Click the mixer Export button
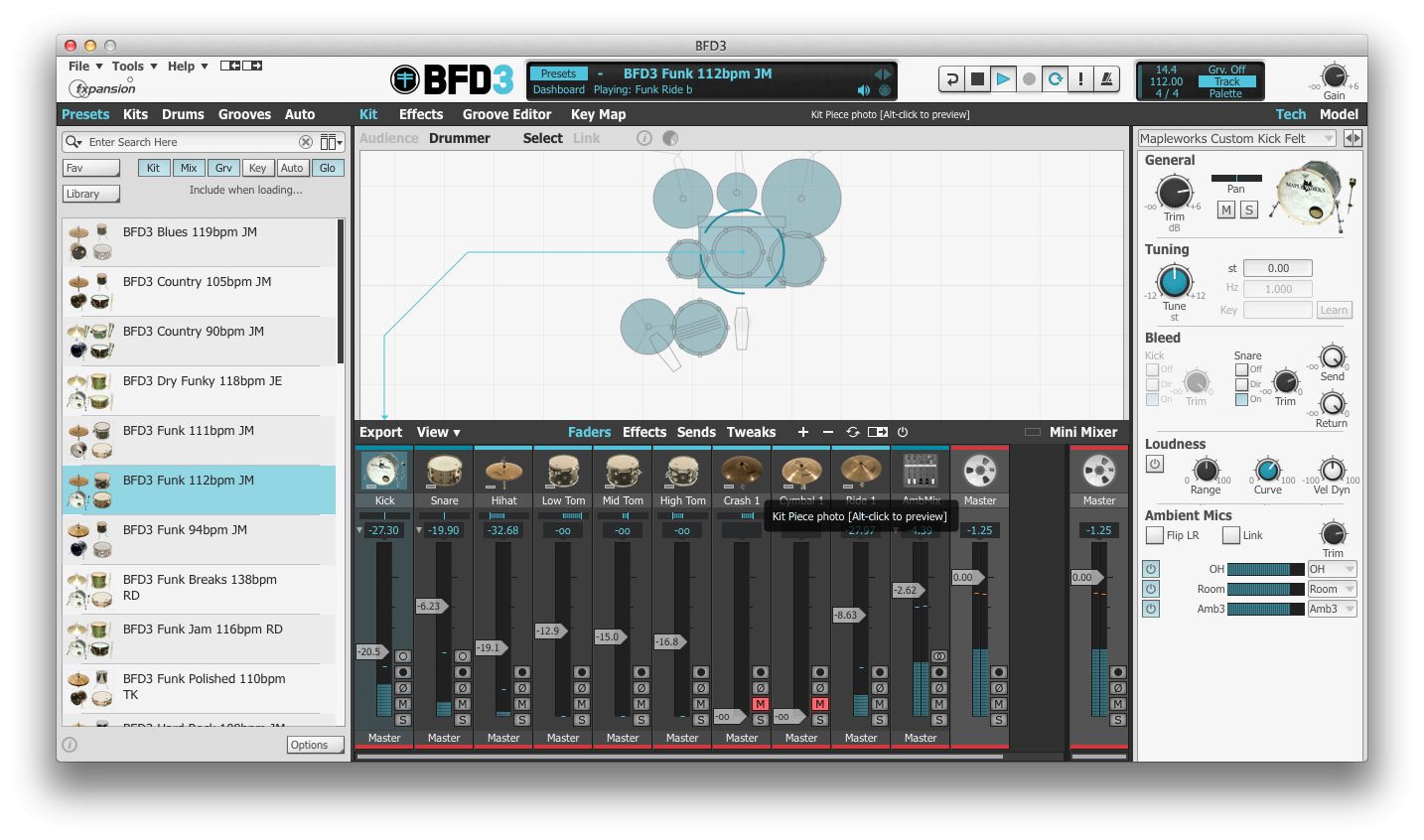The height and width of the screenshot is (840, 1424). [x=380, y=432]
